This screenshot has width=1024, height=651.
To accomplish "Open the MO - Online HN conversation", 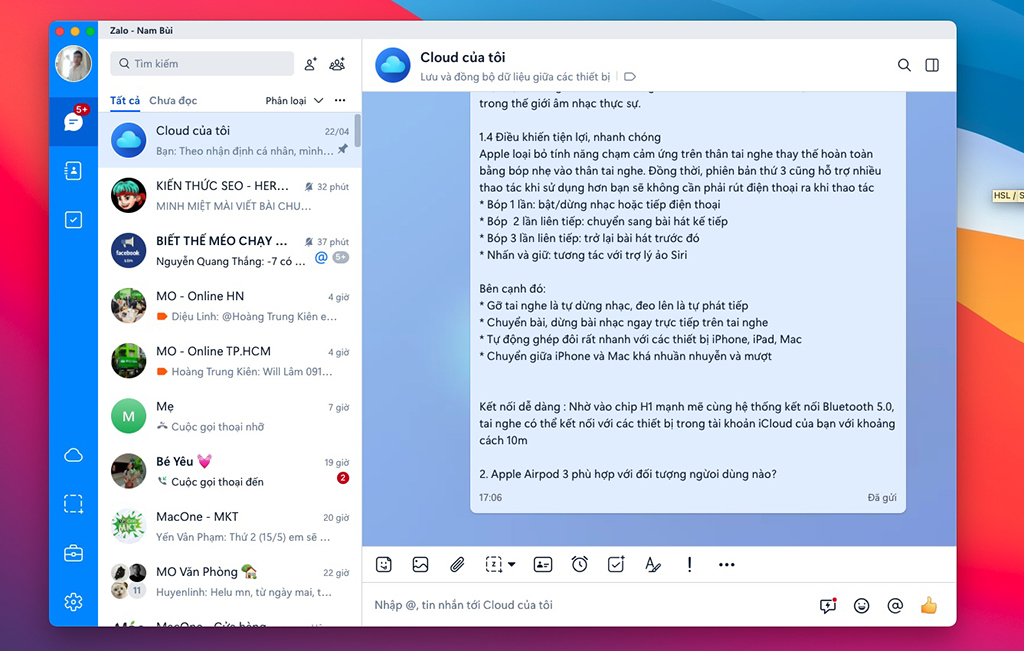I will pos(229,306).
